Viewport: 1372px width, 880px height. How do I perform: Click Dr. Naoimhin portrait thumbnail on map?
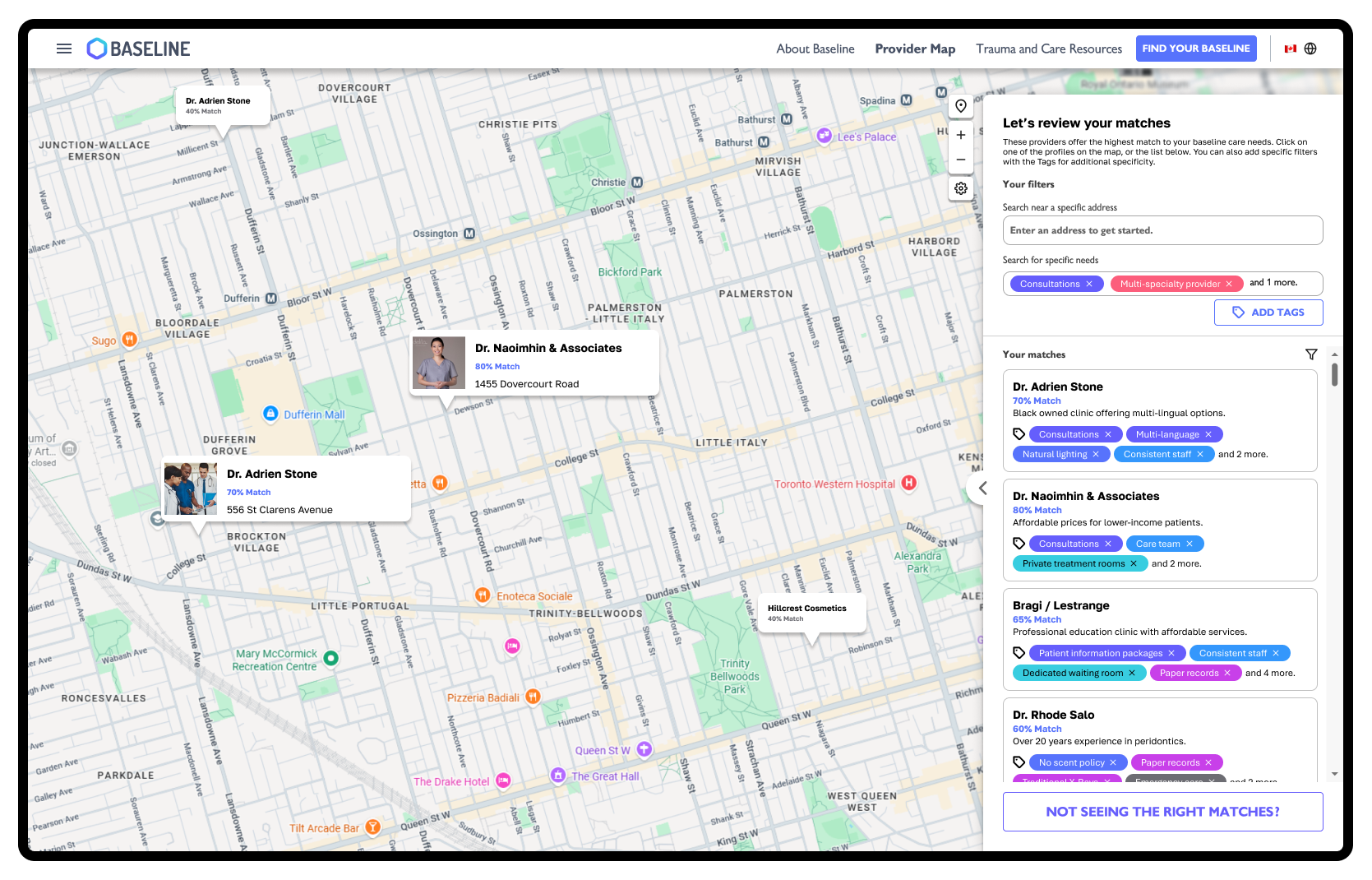439,362
